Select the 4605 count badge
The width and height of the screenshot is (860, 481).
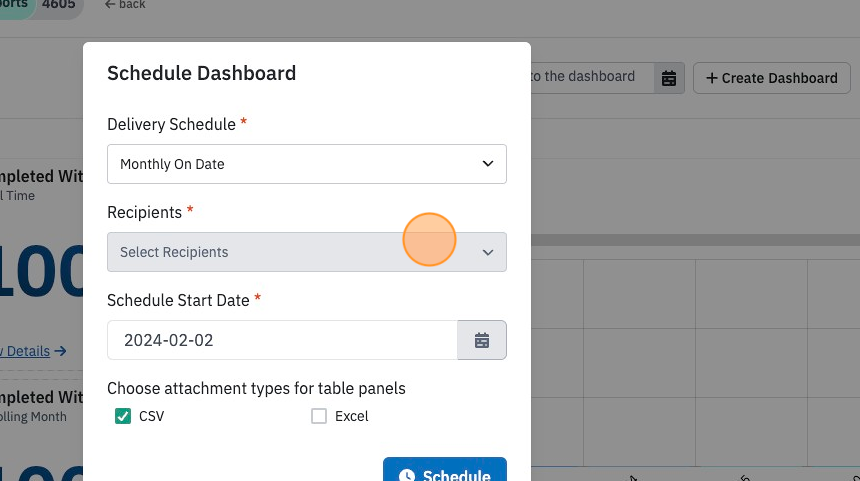tap(59, 4)
